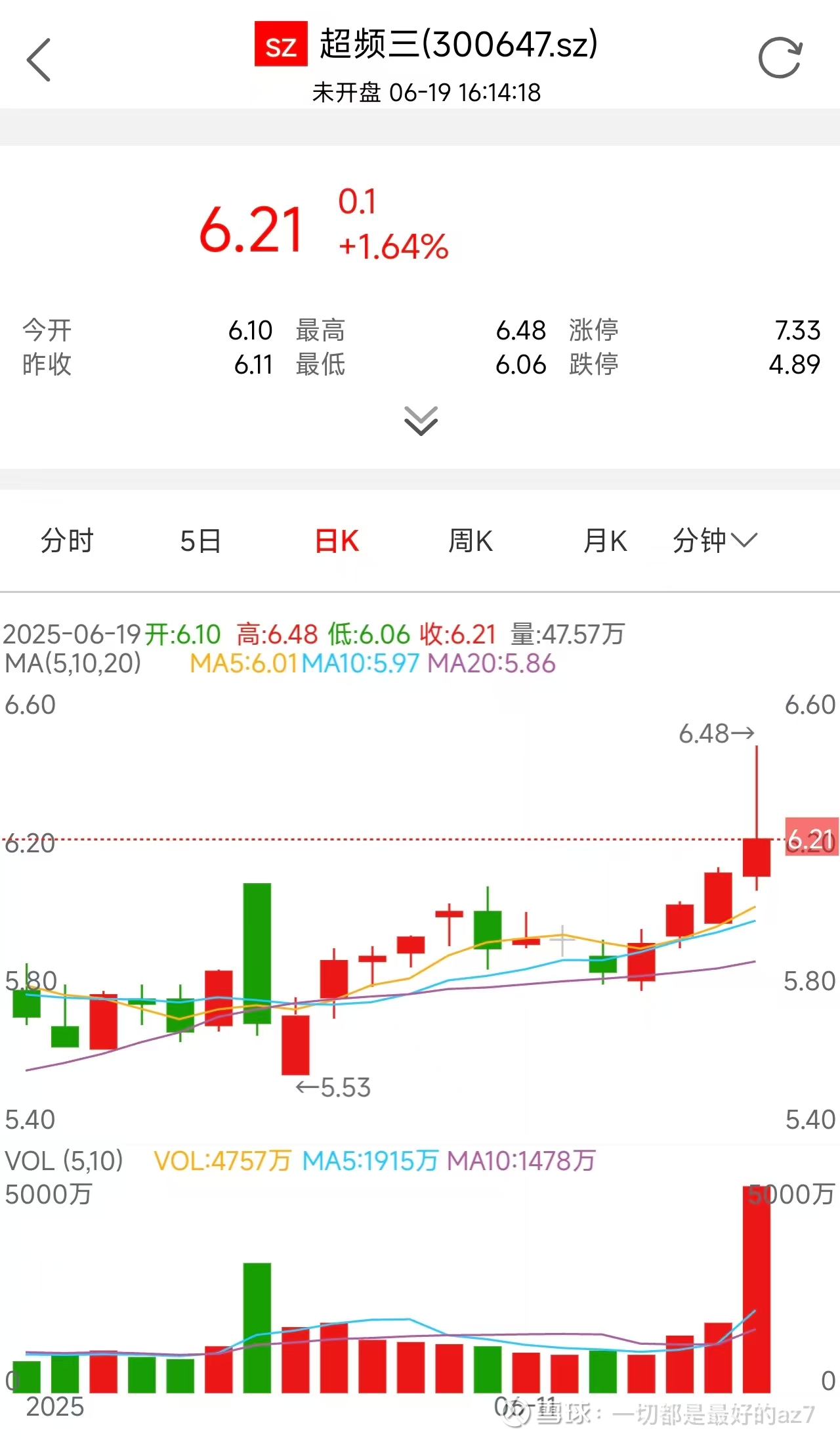Viewport: 840px width, 1440px height.
Task: Select the 日K chart tab
Action: pos(337,541)
